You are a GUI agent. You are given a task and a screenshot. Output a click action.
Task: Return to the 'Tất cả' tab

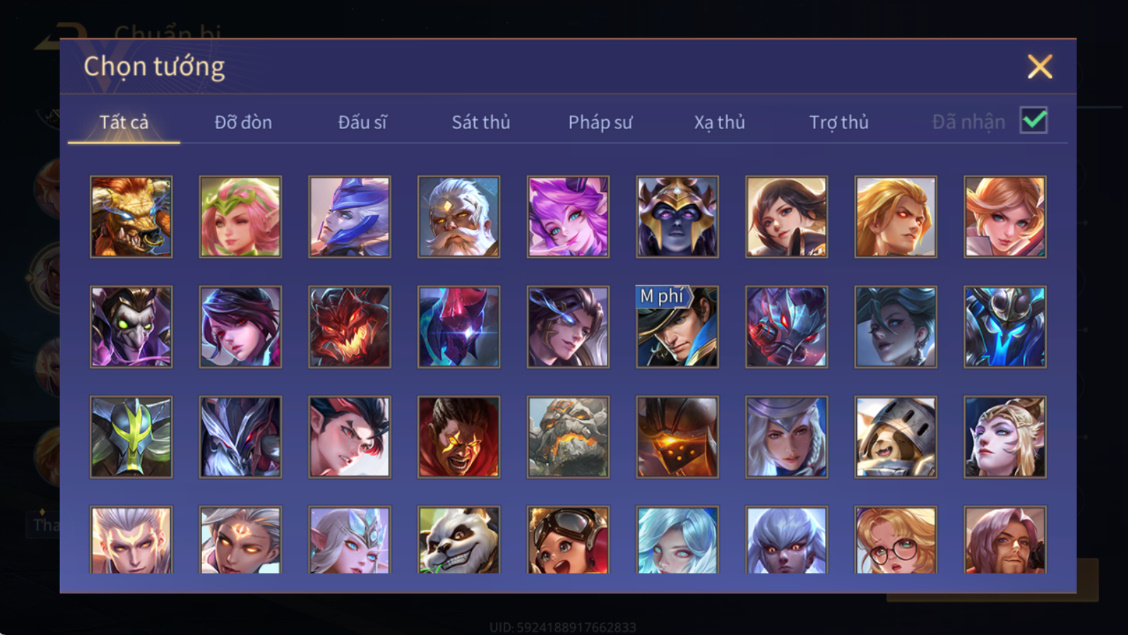(x=124, y=122)
